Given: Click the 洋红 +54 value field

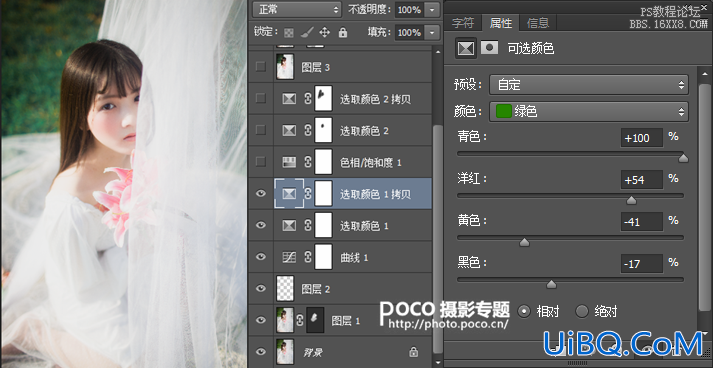Looking at the screenshot, I should pos(642,180).
